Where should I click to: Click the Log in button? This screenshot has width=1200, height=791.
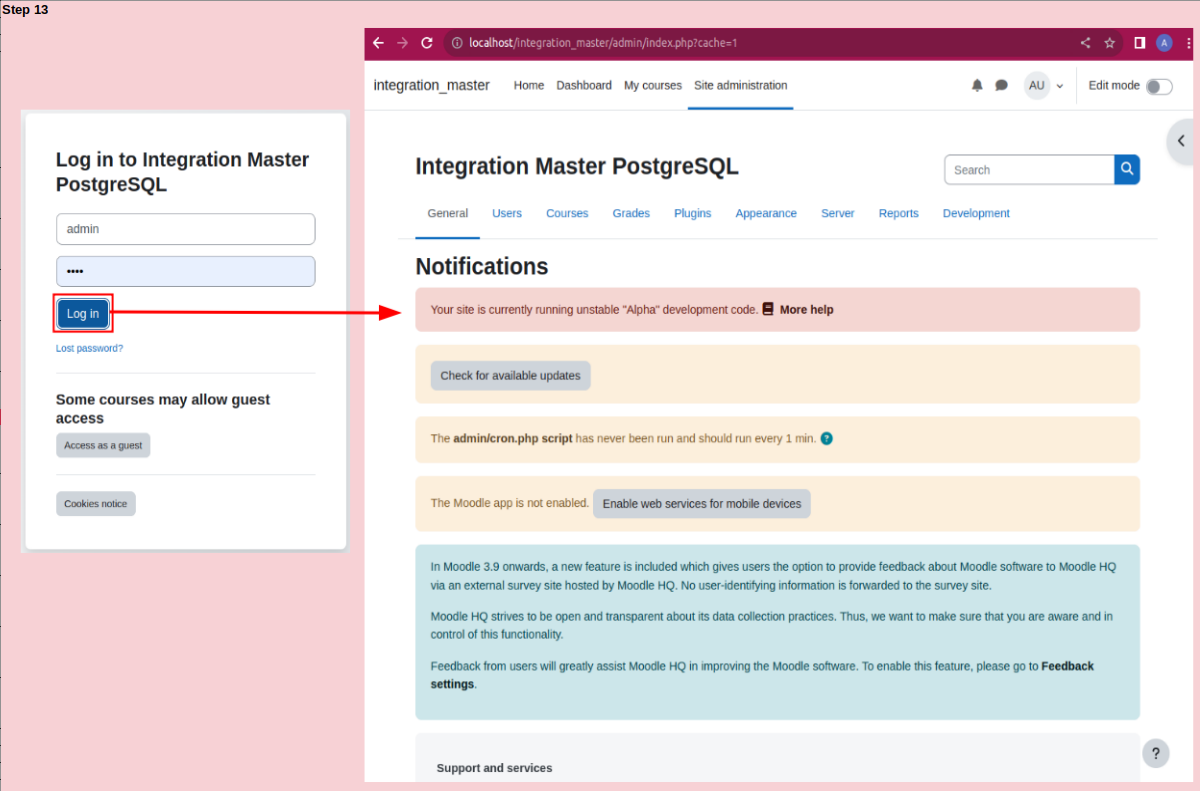[x=83, y=314]
